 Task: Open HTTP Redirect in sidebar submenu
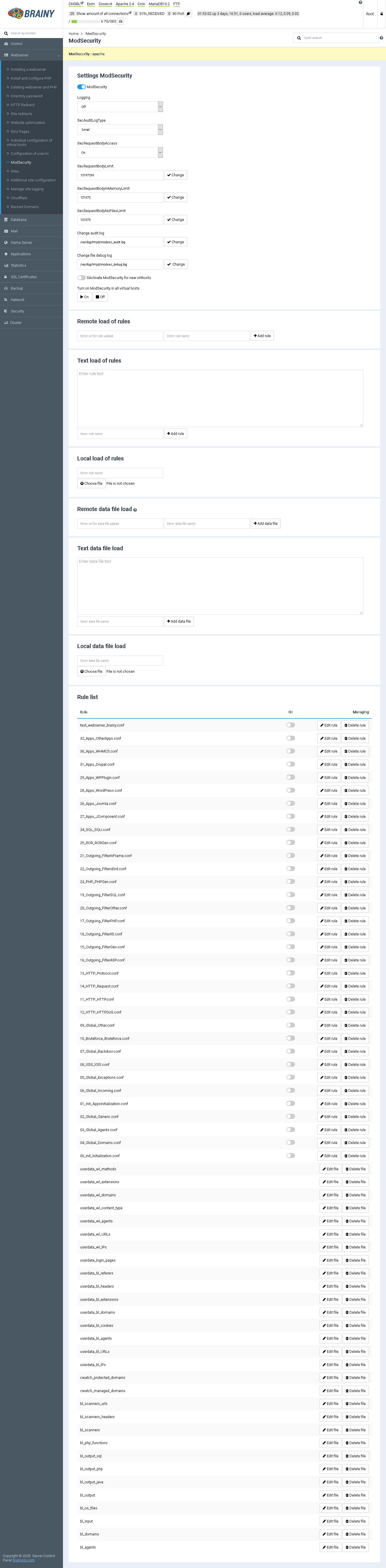[x=23, y=105]
